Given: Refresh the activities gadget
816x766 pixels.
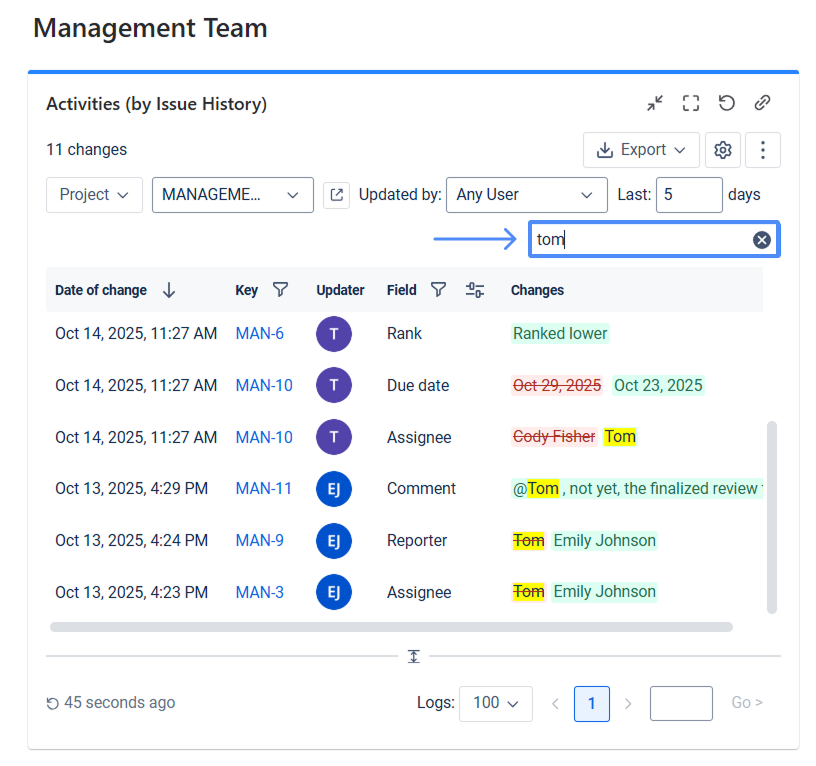Looking at the screenshot, I should (x=727, y=103).
